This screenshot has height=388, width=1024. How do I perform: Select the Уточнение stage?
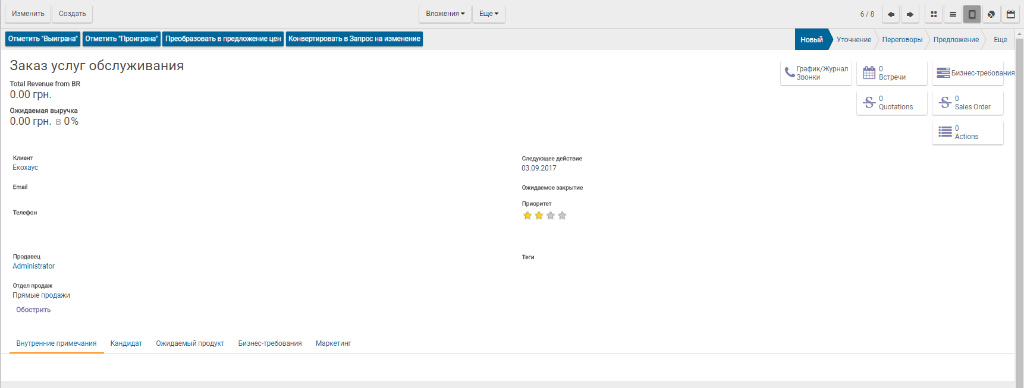854,39
